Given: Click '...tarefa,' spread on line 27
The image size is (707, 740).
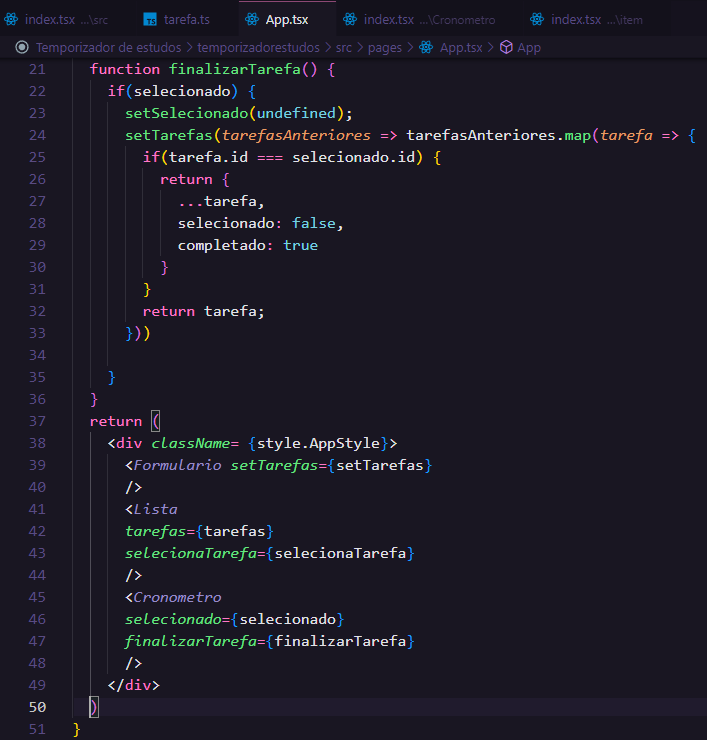Looking at the screenshot, I should 221,202.
